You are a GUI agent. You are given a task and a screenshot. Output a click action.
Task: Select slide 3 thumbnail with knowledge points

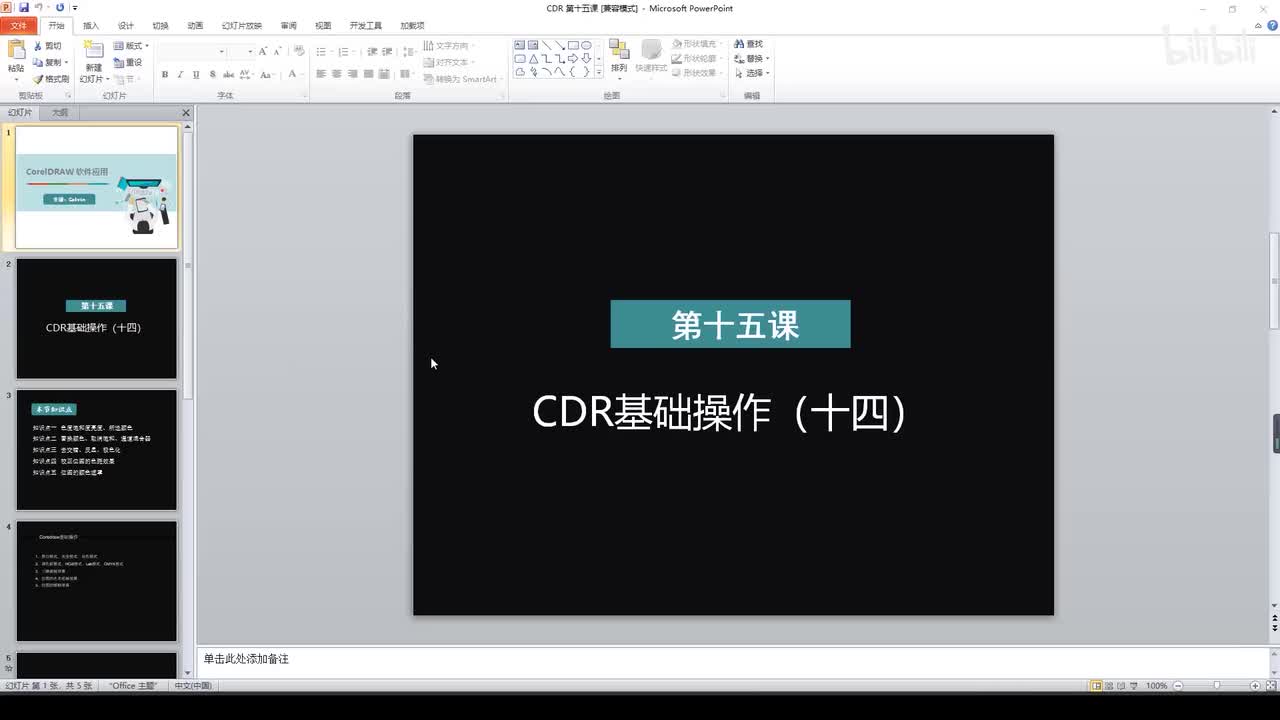coord(96,450)
